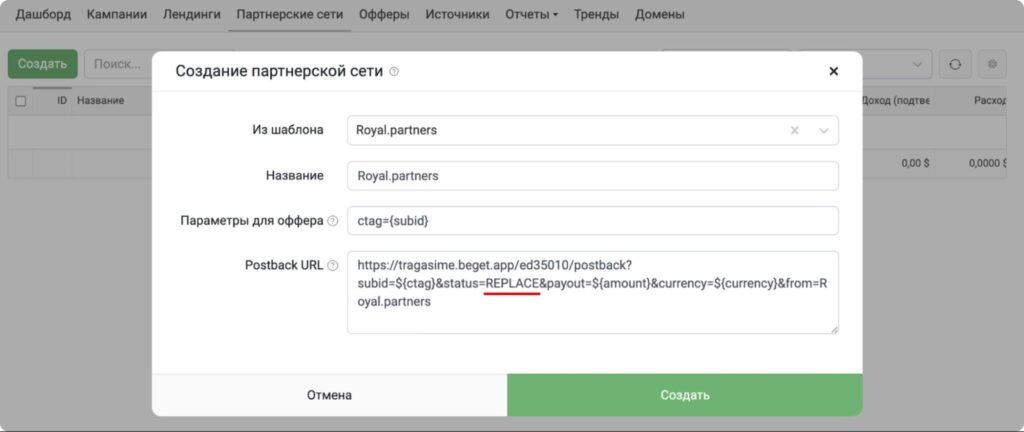Sort by the Название column header
Screen dimensions: 1024x432
point(101,100)
